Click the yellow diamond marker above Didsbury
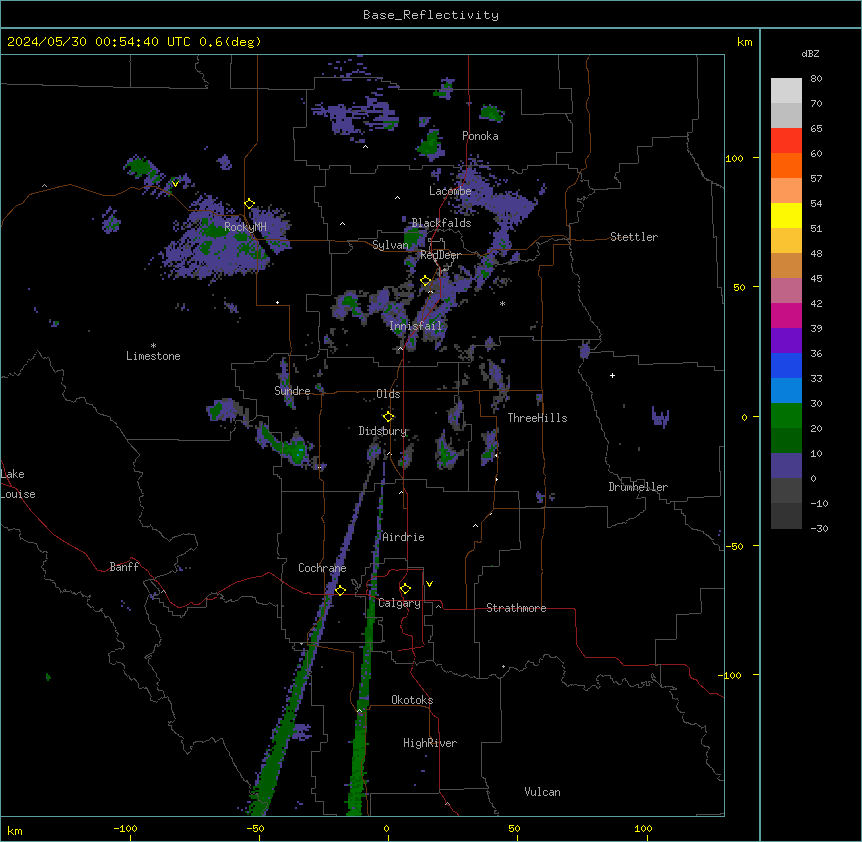 coord(389,417)
